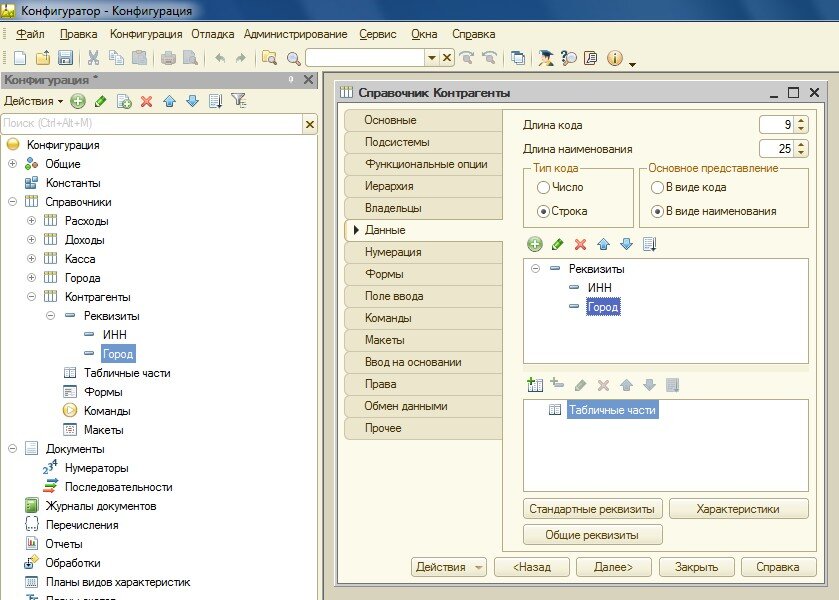Screen dimensions: 839x600
Task: Open the Действия dropdown in Configuration panel
Action: (x=33, y=101)
